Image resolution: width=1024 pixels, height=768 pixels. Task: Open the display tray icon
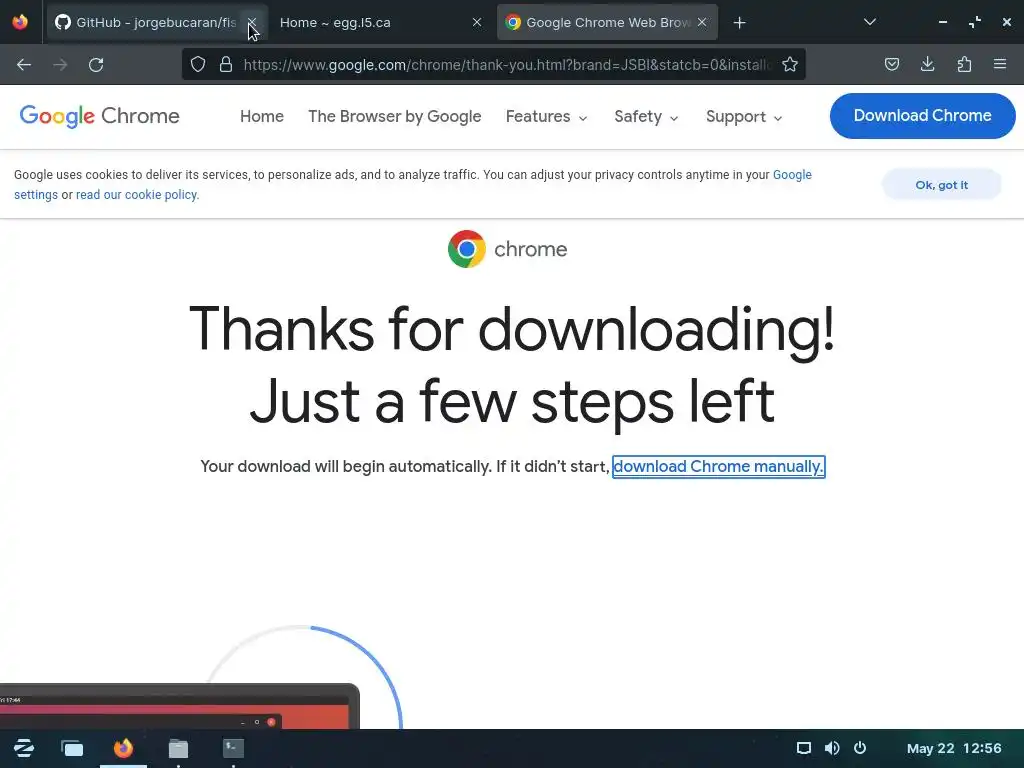(x=804, y=748)
